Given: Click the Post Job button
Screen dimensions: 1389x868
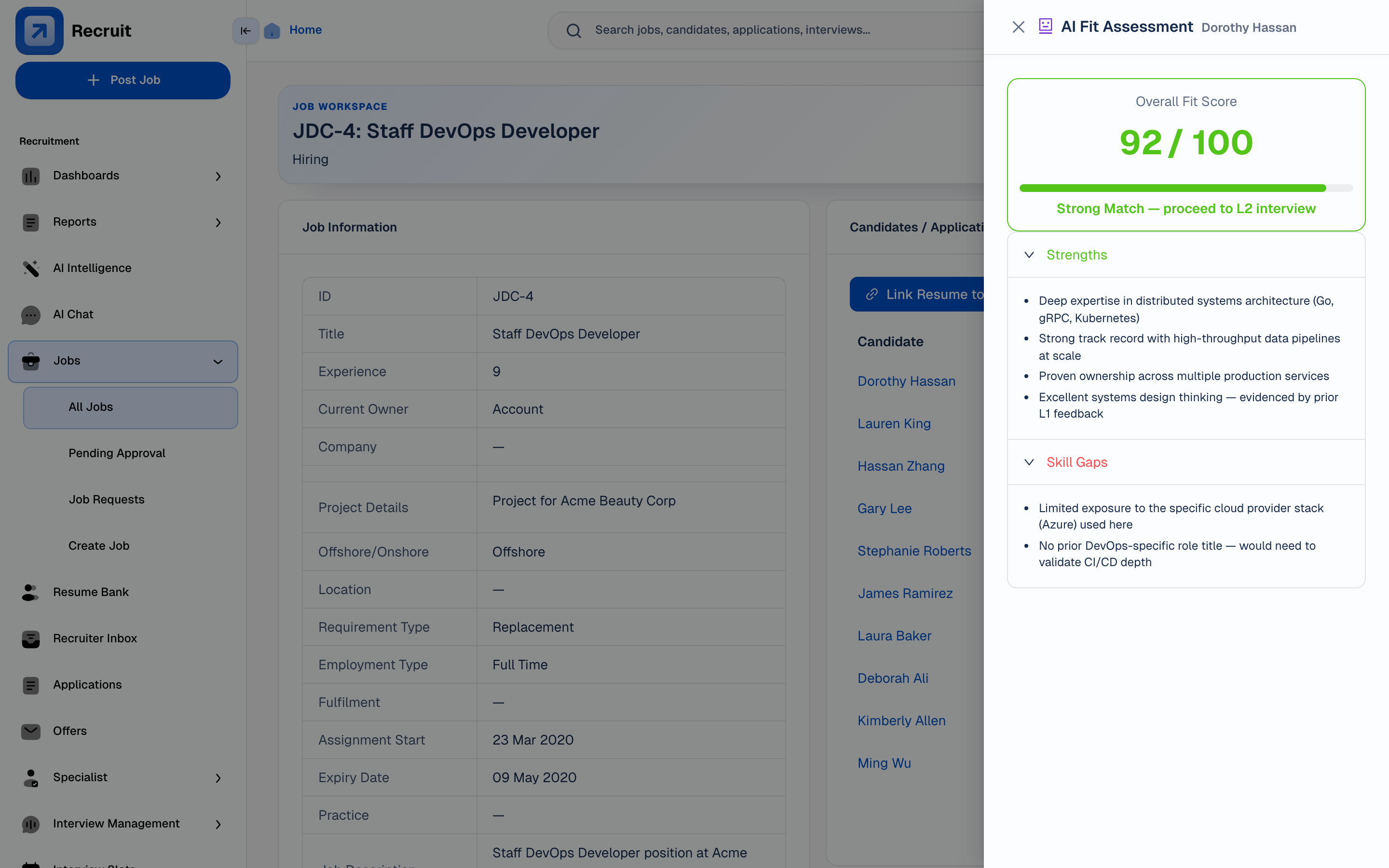Looking at the screenshot, I should pos(123,81).
